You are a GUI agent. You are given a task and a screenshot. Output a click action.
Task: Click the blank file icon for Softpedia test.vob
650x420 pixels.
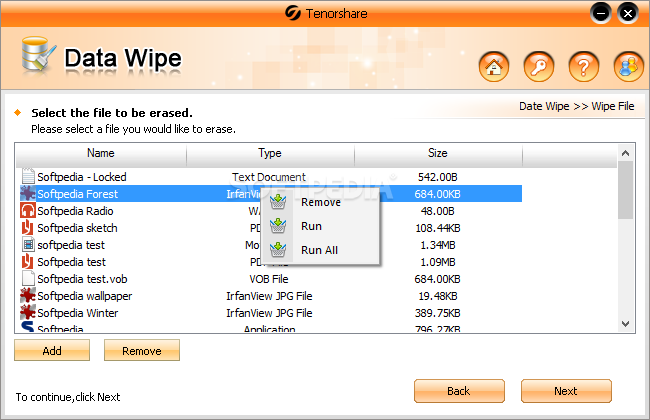28,279
